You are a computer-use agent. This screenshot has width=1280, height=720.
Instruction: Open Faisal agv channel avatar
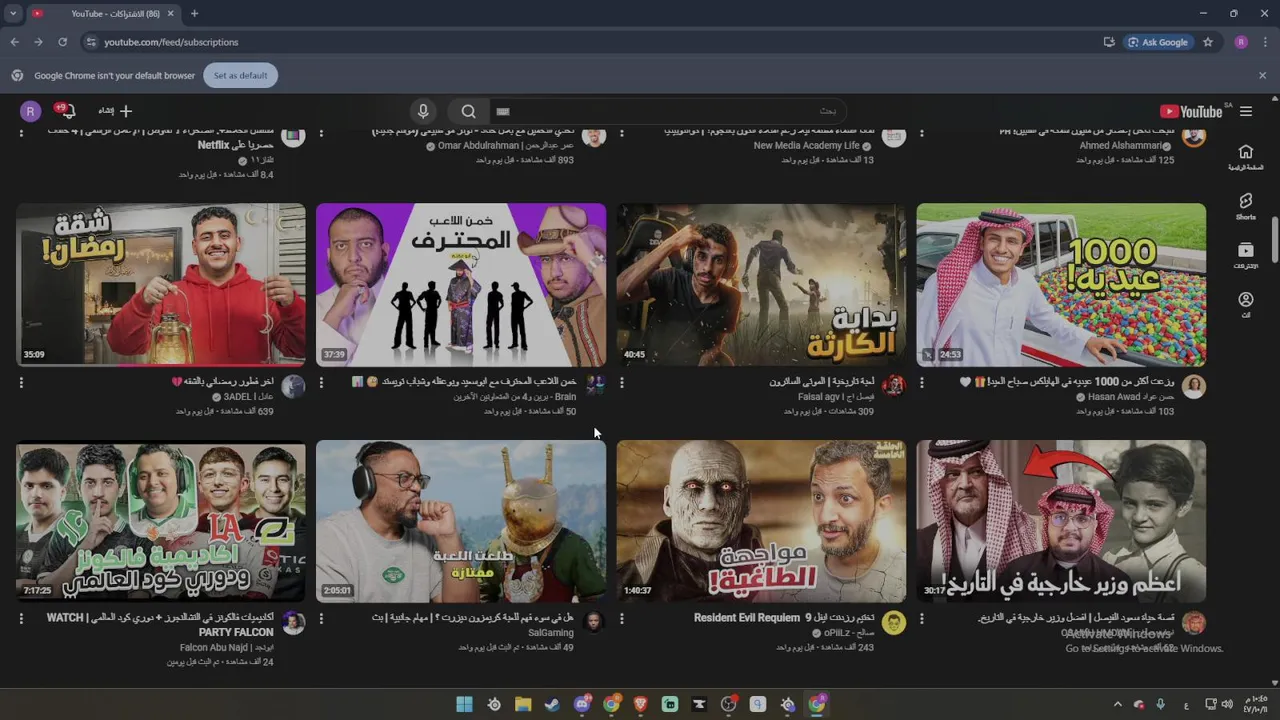tap(894, 386)
